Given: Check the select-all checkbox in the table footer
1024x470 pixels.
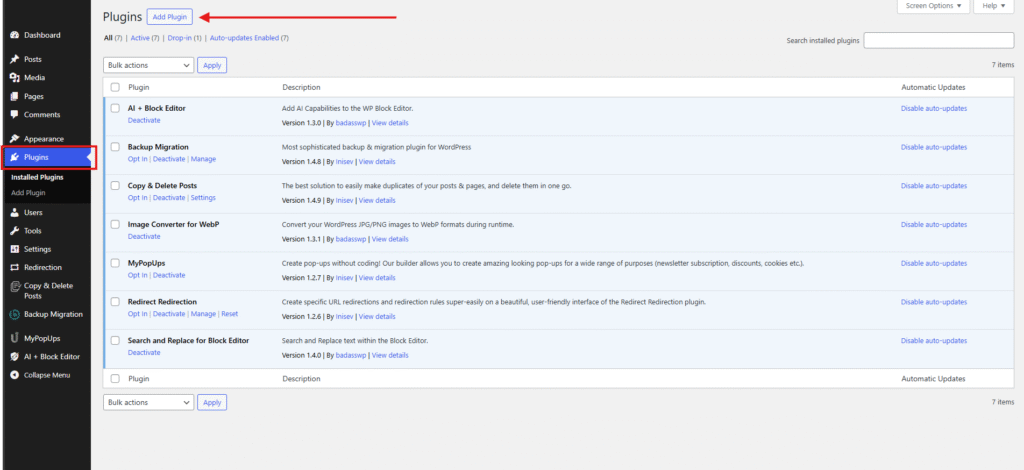Looking at the screenshot, I should [x=115, y=379].
